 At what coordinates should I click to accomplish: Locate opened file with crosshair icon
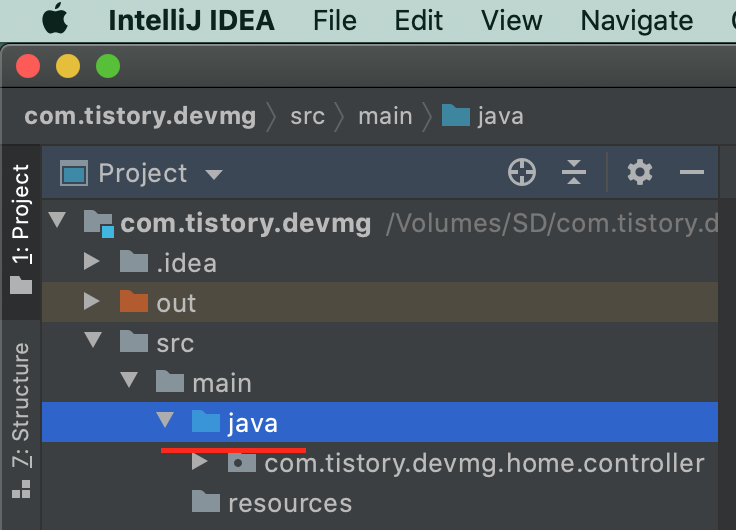(522, 172)
